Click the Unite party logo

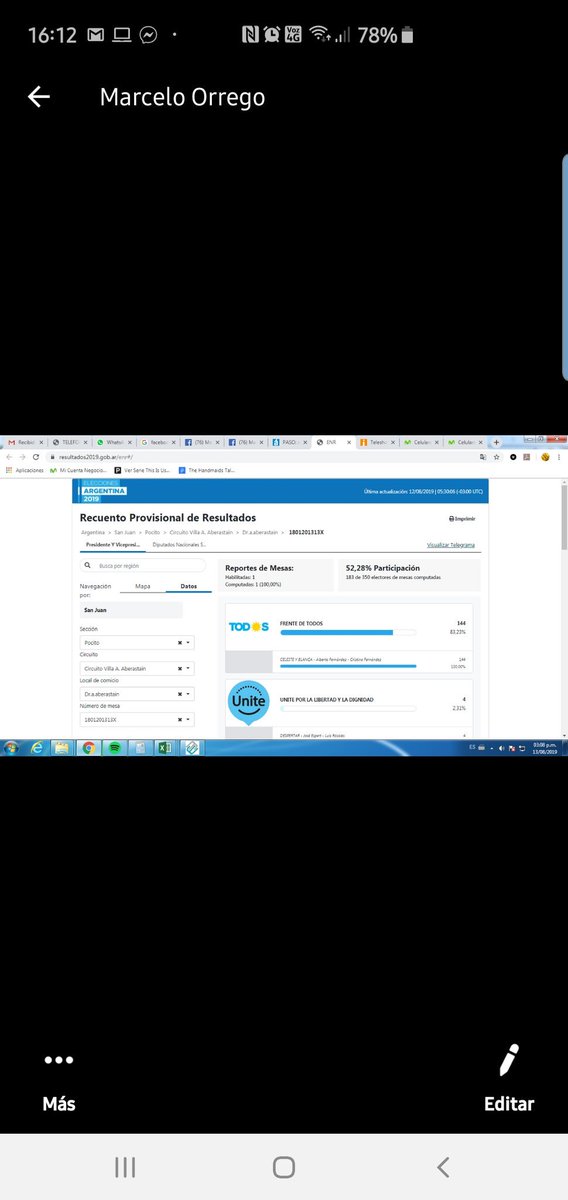[x=249, y=702]
